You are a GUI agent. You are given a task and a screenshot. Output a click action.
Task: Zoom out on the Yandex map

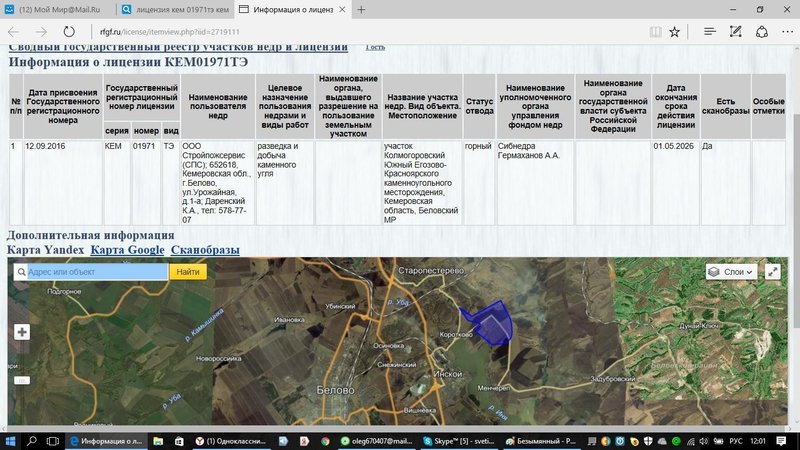coord(22,380)
